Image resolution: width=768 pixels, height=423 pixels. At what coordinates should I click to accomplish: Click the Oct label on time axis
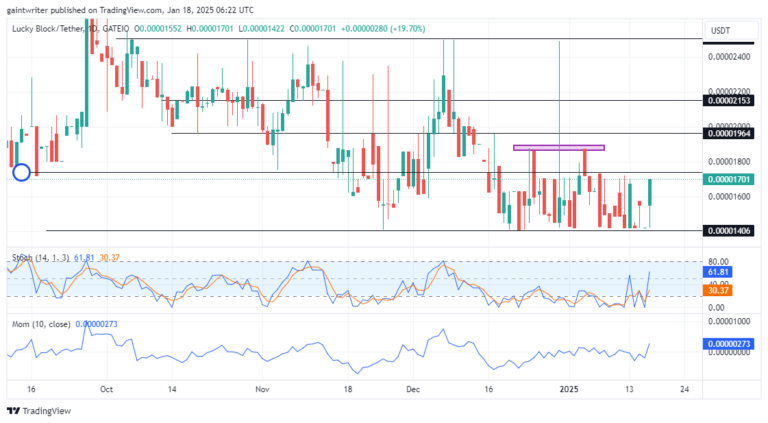coord(106,389)
